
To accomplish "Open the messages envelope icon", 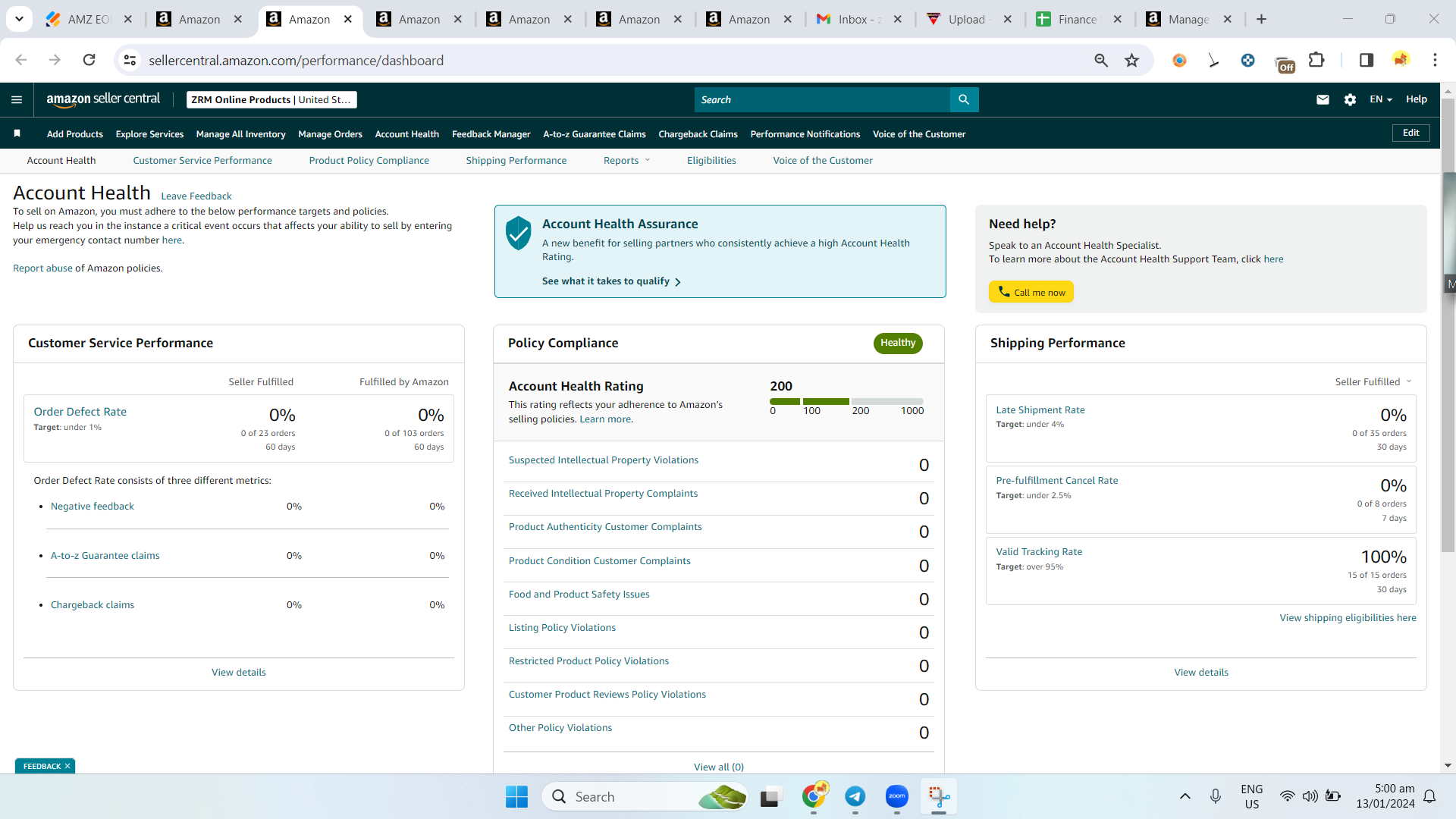I will (x=1323, y=99).
